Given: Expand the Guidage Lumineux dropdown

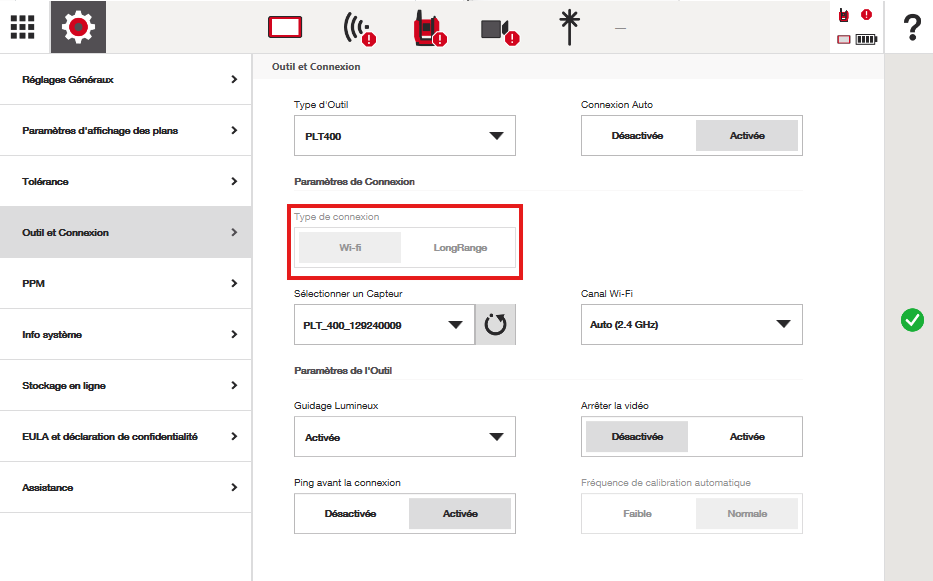Looking at the screenshot, I should (x=404, y=437).
